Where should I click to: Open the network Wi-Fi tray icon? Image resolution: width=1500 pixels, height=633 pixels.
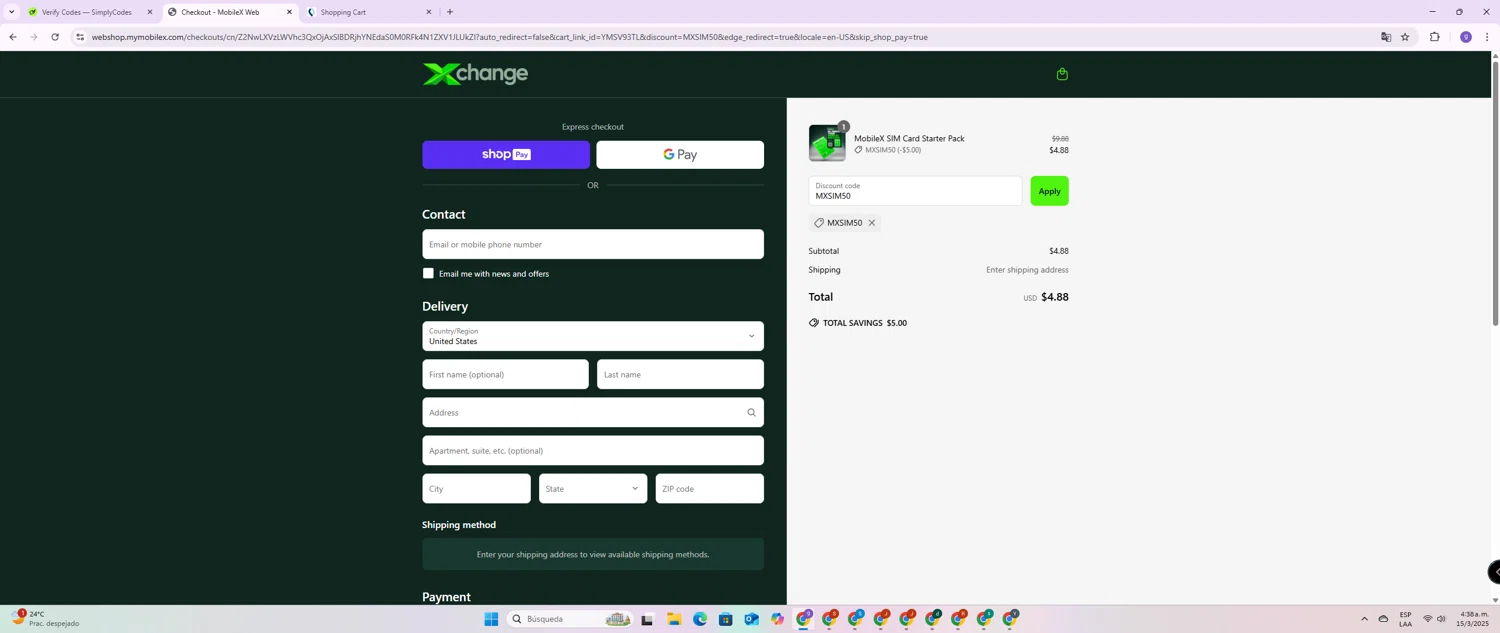tap(1428, 619)
